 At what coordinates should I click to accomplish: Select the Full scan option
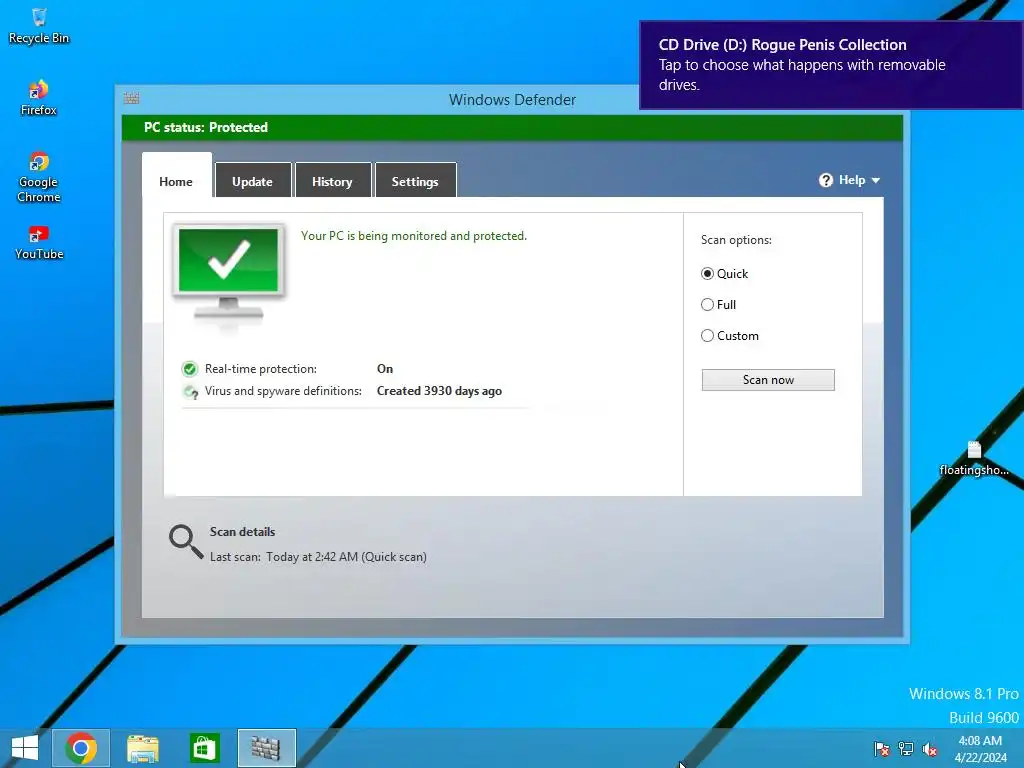click(718, 304)
